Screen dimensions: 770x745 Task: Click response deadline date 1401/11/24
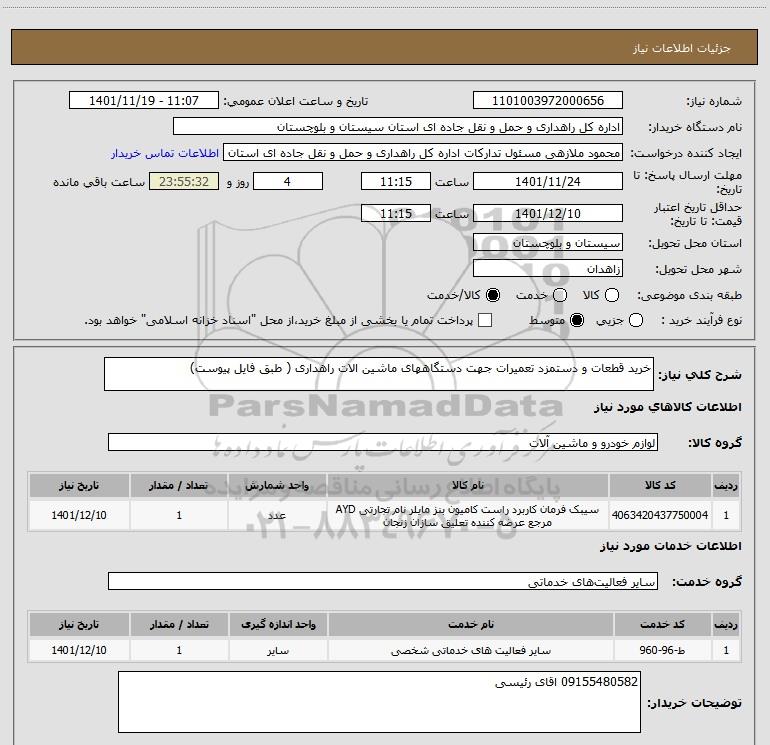[x=548, y=181]
